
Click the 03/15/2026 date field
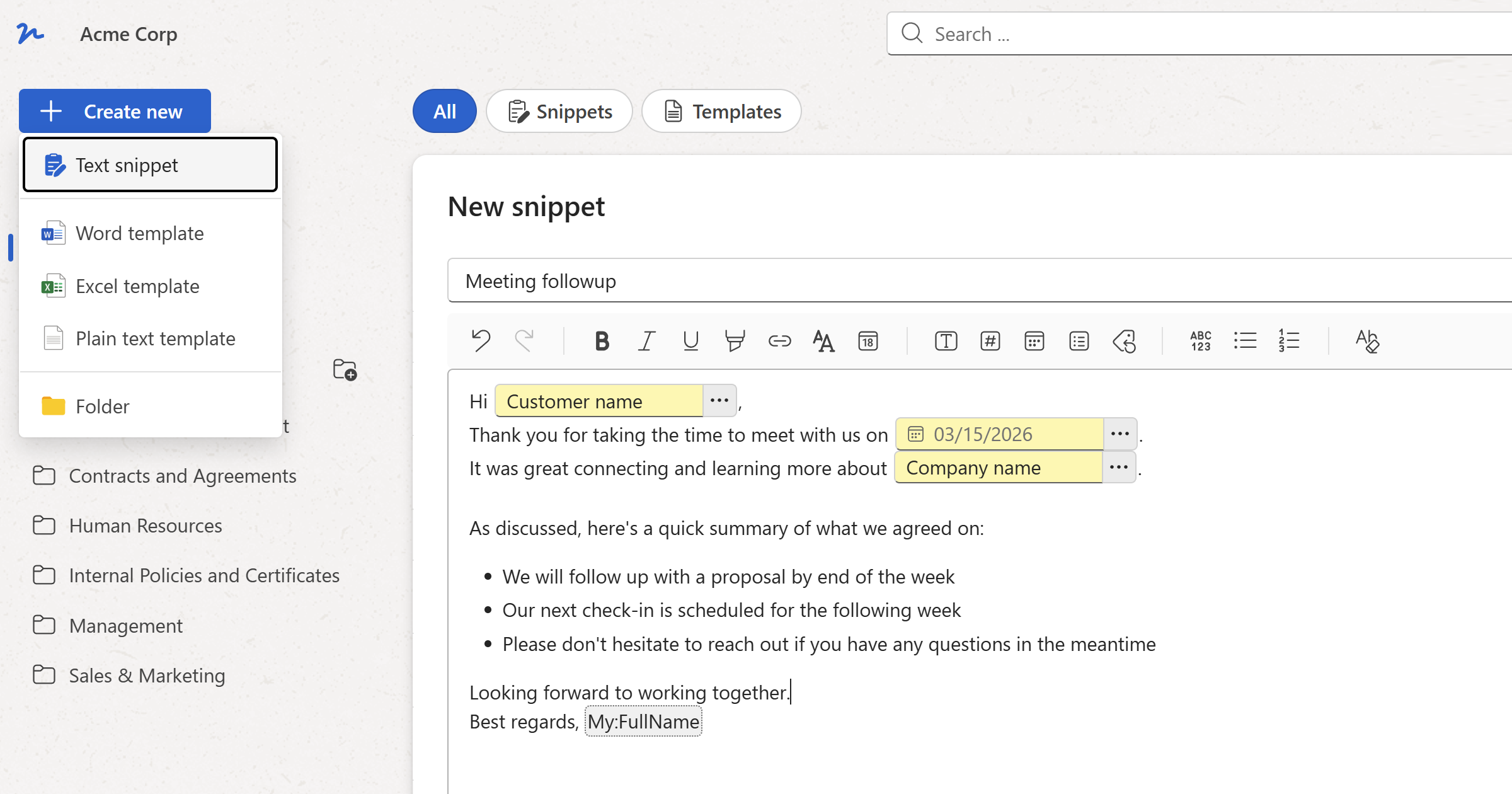pyautogui.click(x=999, y=434)
